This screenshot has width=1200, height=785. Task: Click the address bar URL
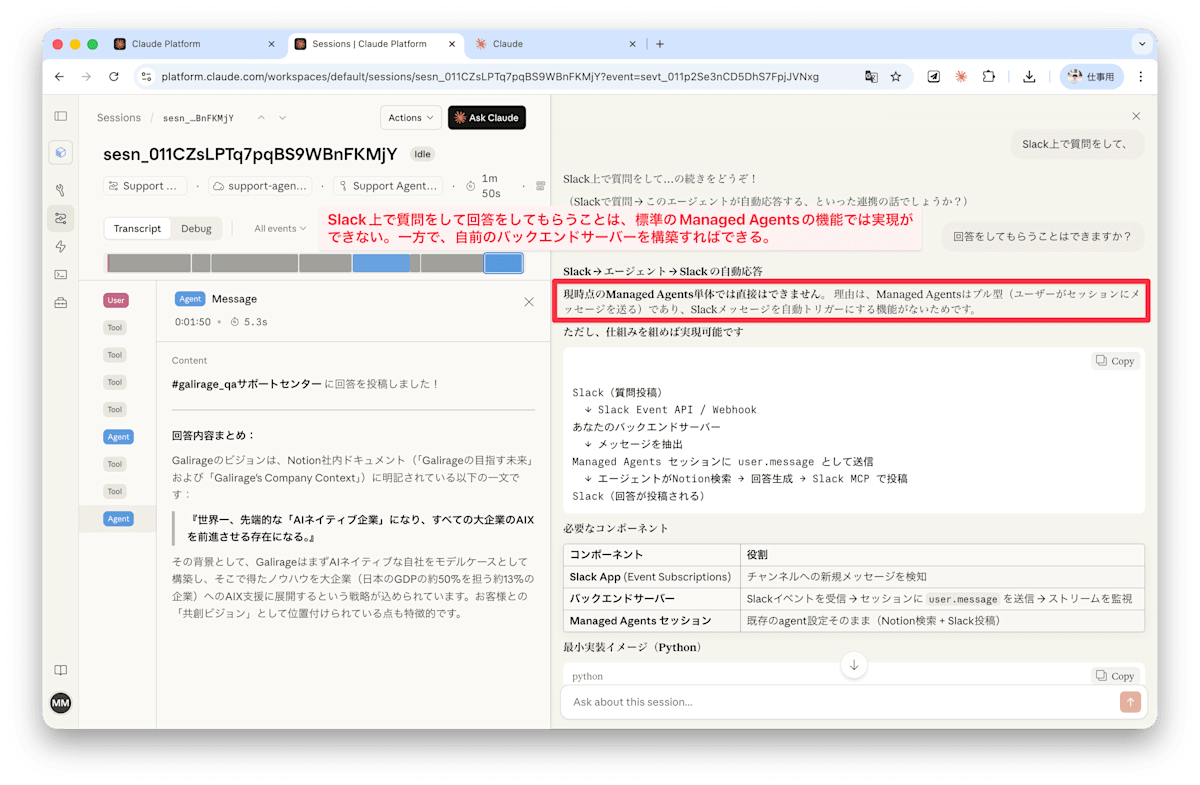[x=490, y=76]
